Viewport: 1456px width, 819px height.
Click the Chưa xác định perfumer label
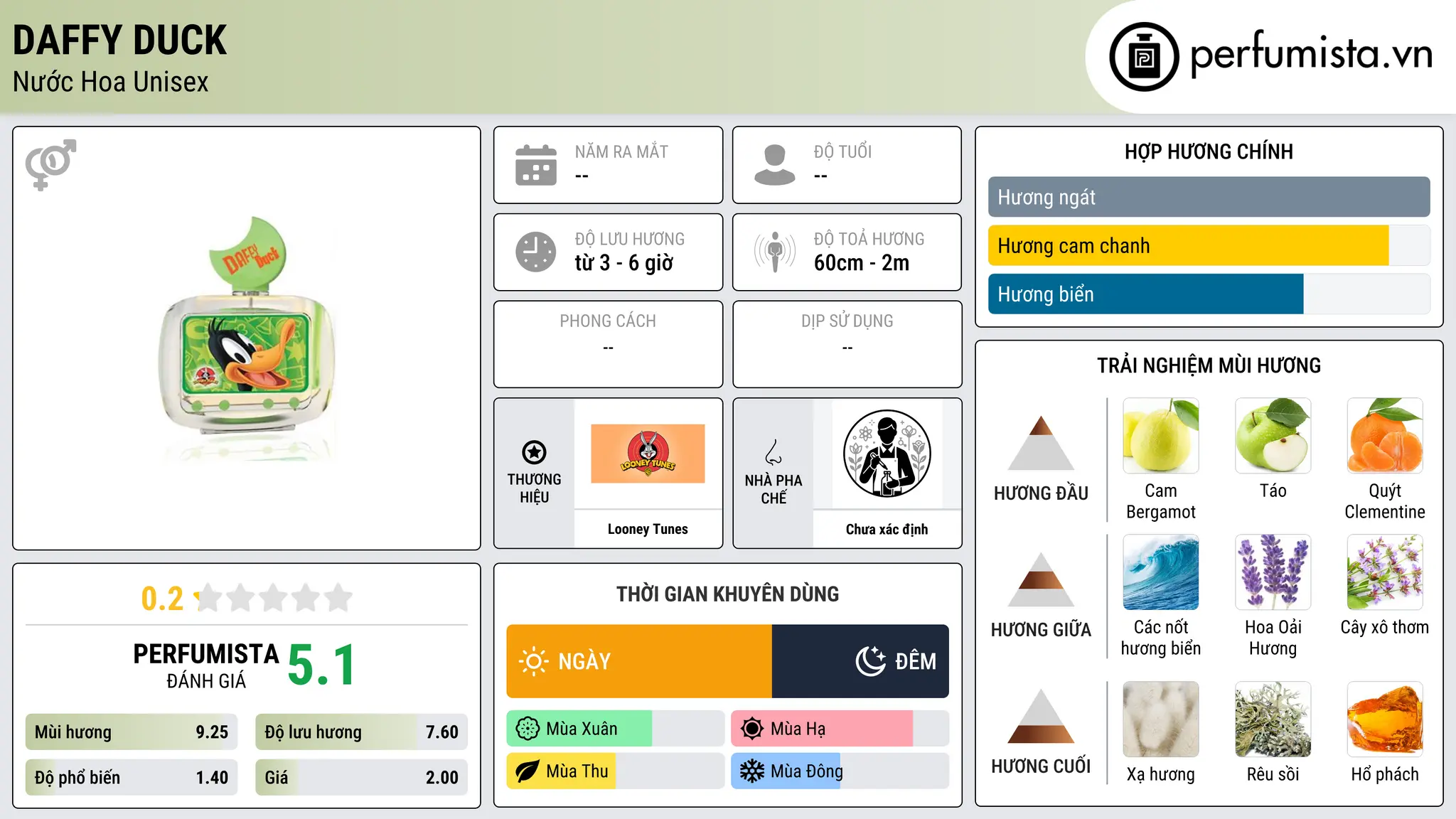tap(887, 529)
